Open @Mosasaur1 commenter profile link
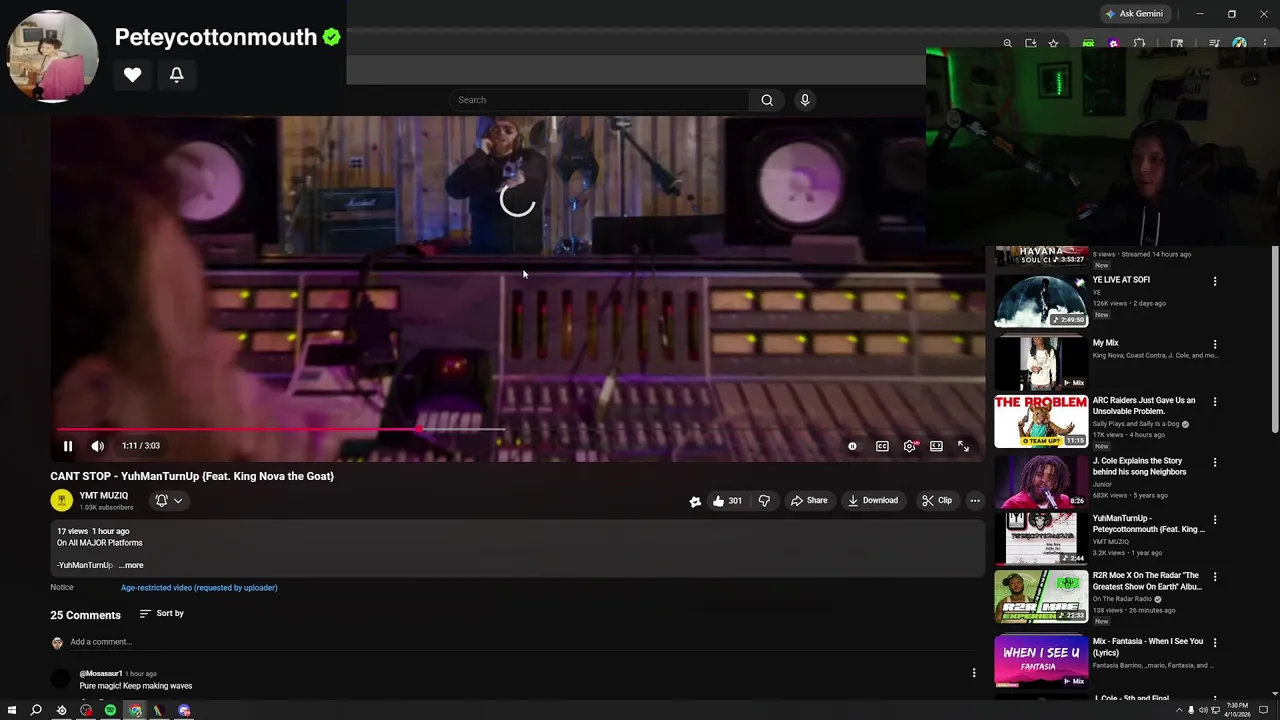 101,674
